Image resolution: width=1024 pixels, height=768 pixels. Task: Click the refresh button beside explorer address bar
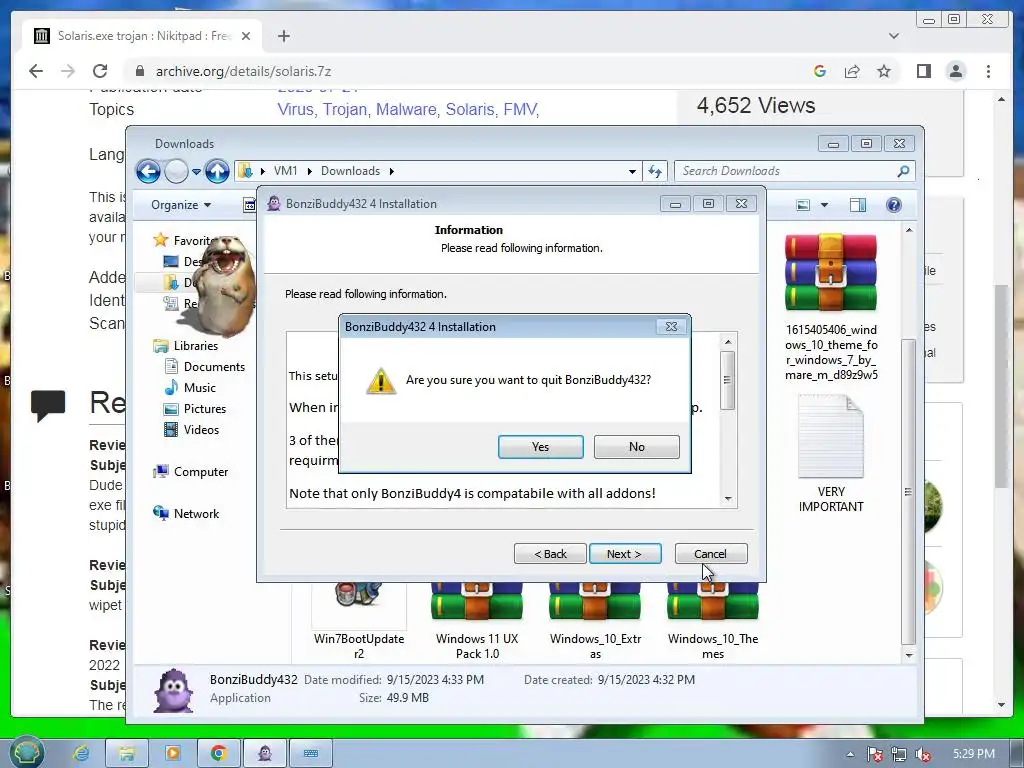(655, 171)
